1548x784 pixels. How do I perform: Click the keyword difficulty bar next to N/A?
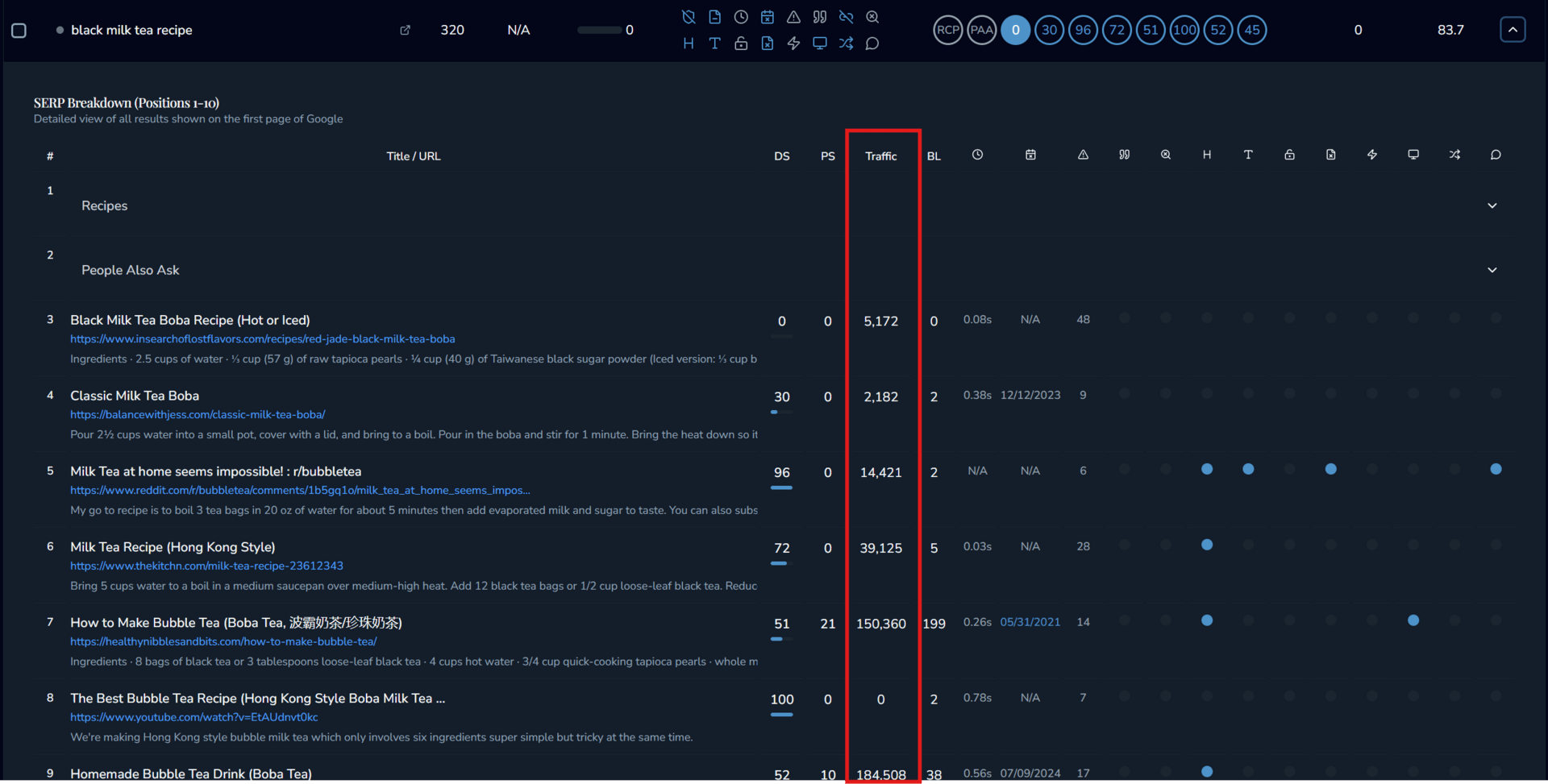(x=599, y=31)
